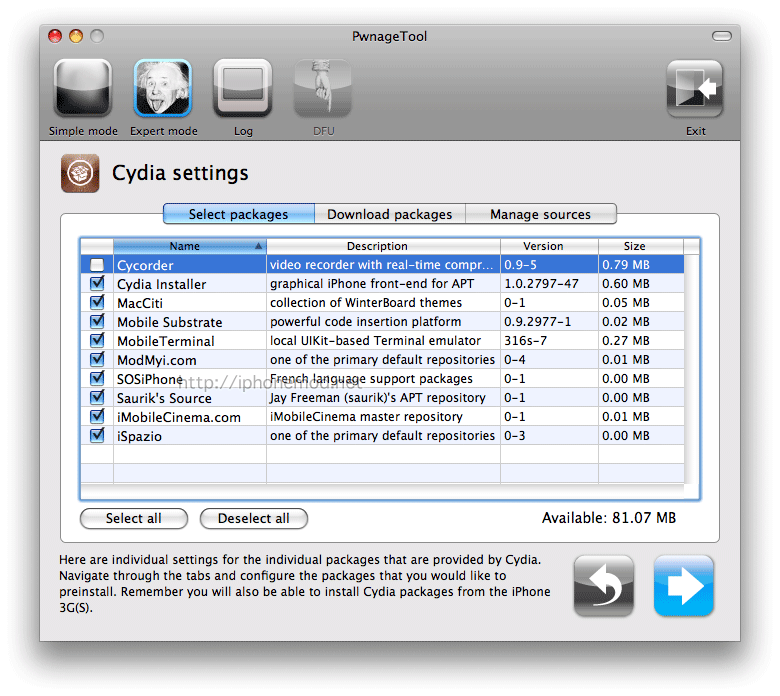Toggle the MobileTerminal checkbox
Screen dimensions: 780x696
pyautogui.click(x=97, y=340)
